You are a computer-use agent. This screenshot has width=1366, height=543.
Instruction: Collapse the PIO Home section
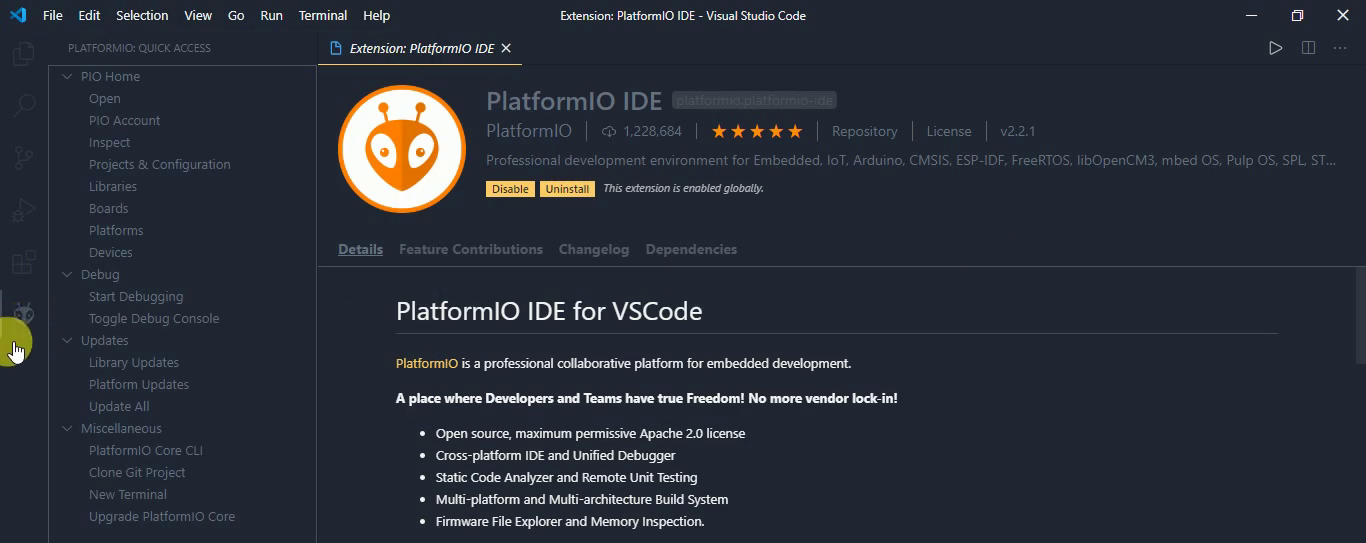coord(68,76)
